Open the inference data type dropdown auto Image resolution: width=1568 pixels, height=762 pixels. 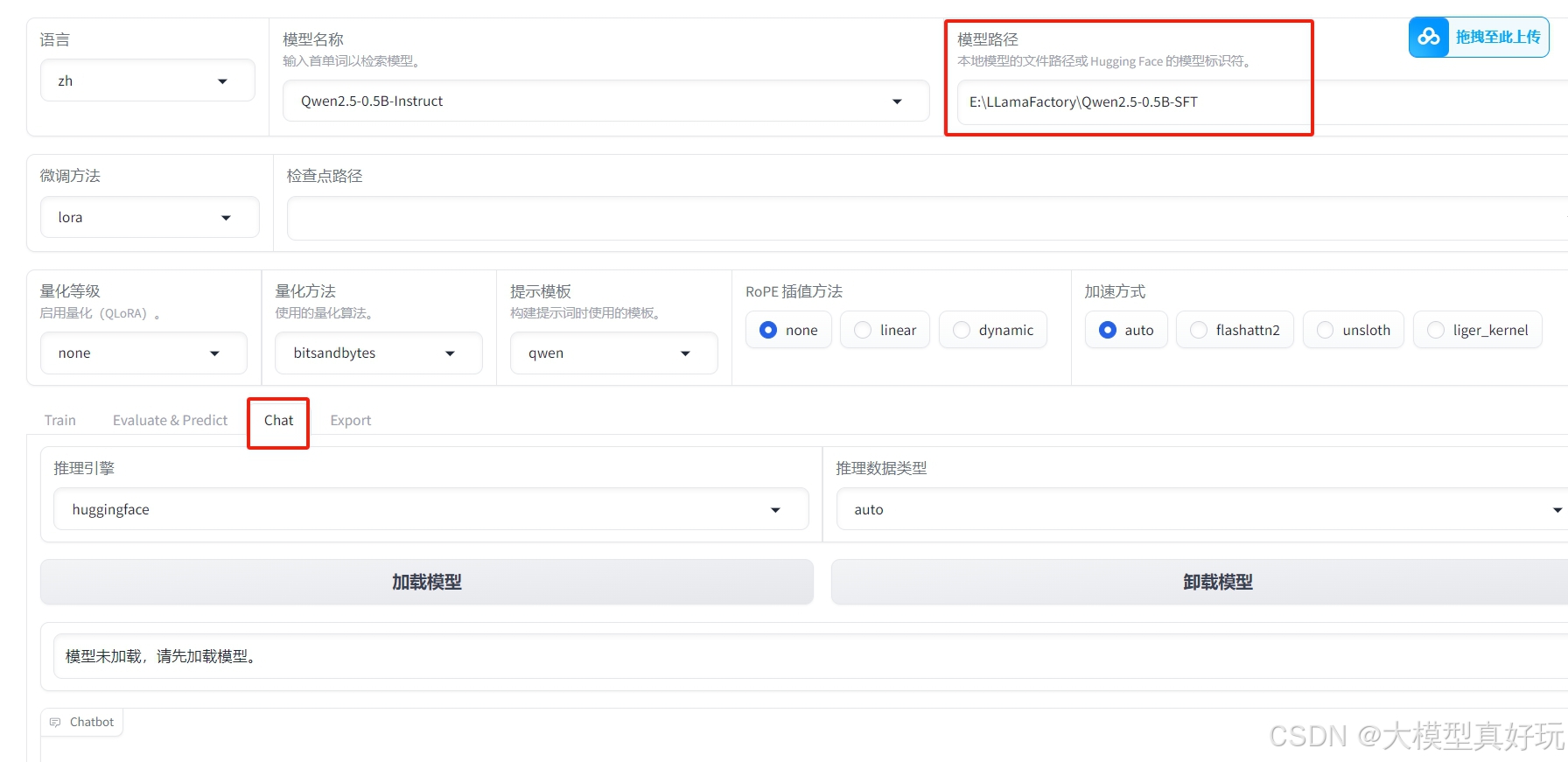[1201, 509]
